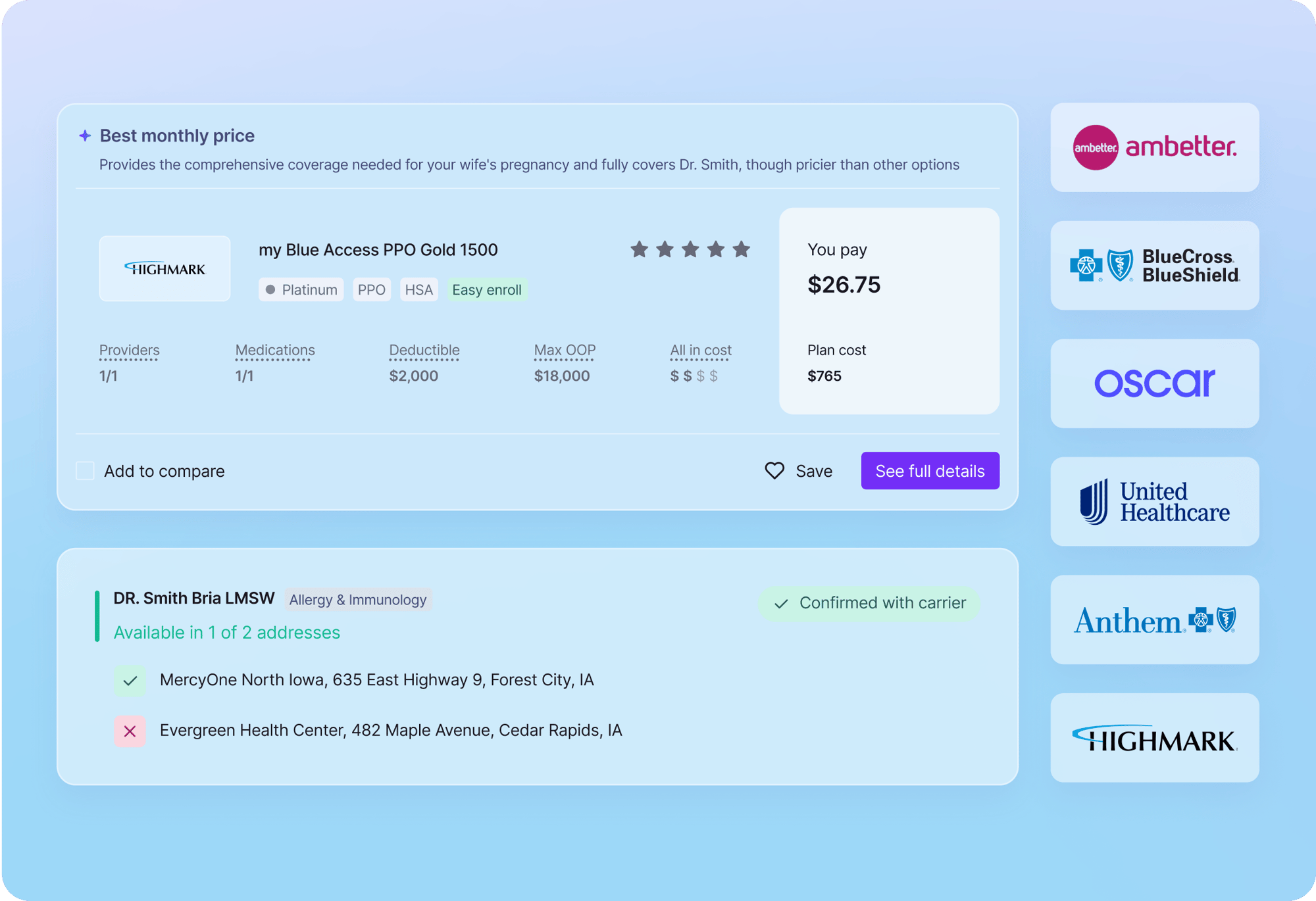
Task: Click the green check beside MercyOne North Iowa
Action: [130, 681]
